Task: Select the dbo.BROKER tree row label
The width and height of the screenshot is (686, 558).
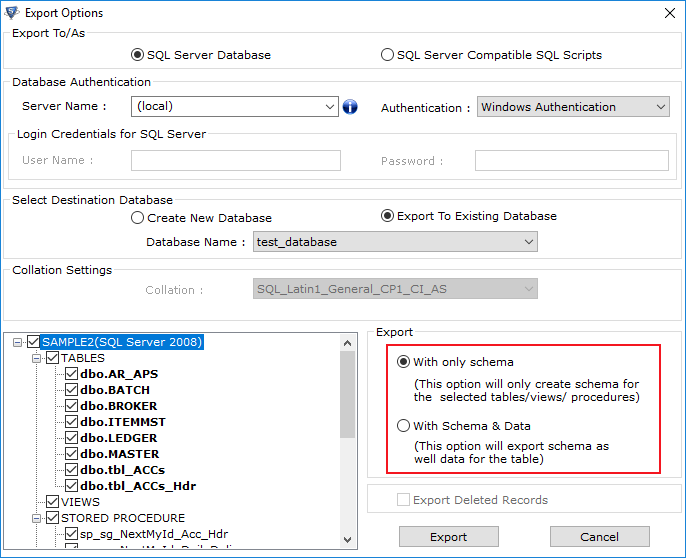Action: (x=119, y=406)
